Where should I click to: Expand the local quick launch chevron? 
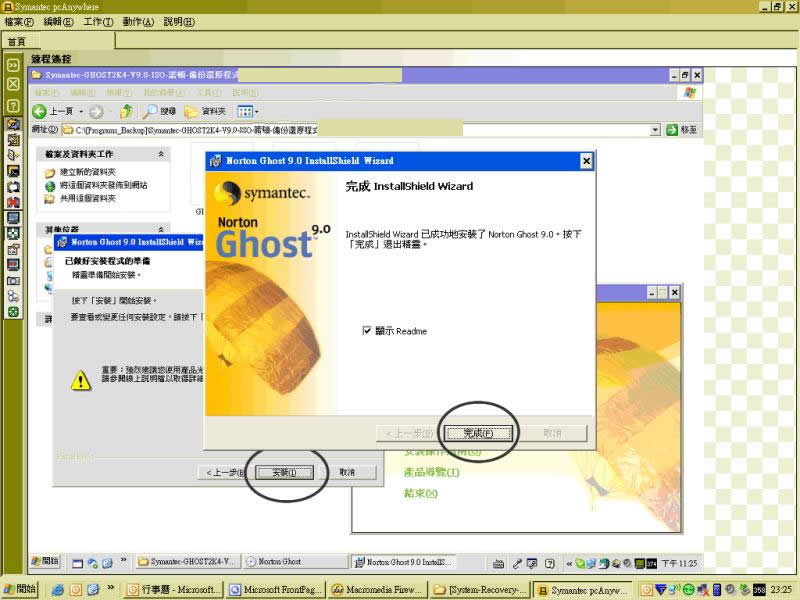coord(111,588)
